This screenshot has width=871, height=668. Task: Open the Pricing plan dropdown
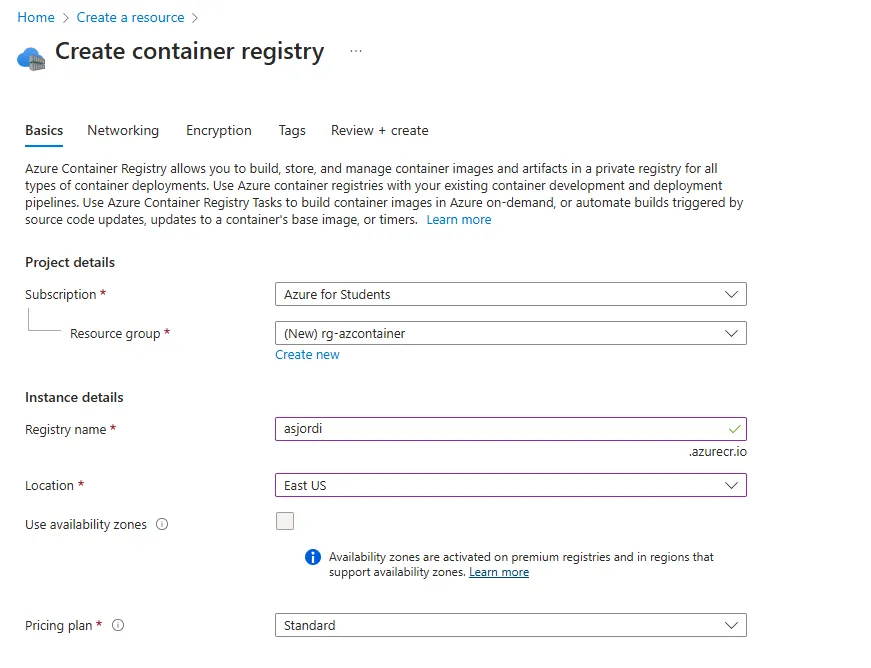(510, 625)
